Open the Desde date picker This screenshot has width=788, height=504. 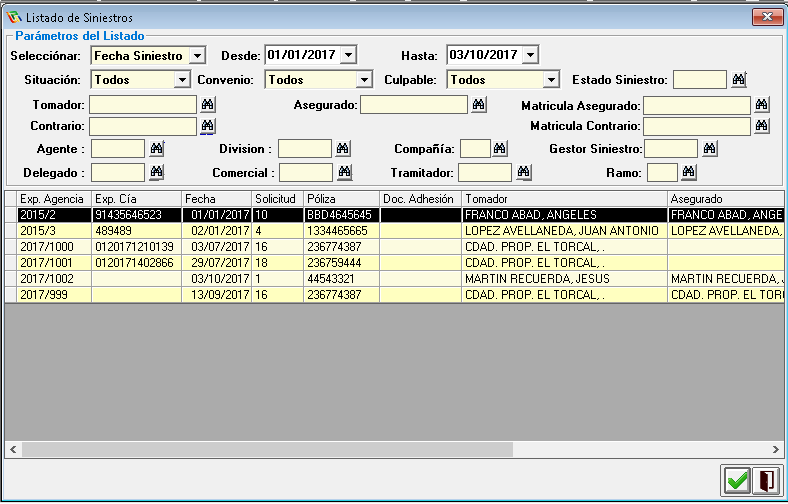click(348, 54)
